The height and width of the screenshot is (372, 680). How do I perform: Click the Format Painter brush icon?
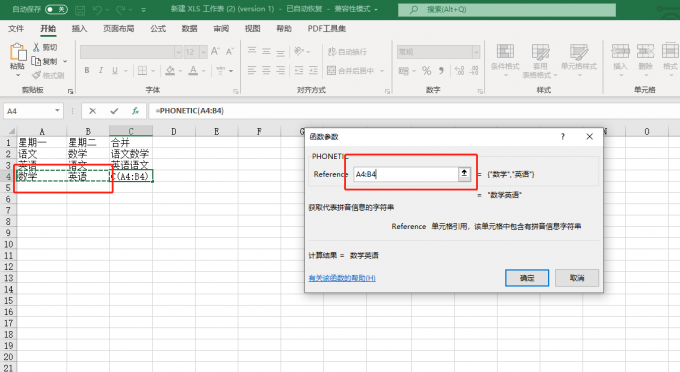[x=36, y=75]
